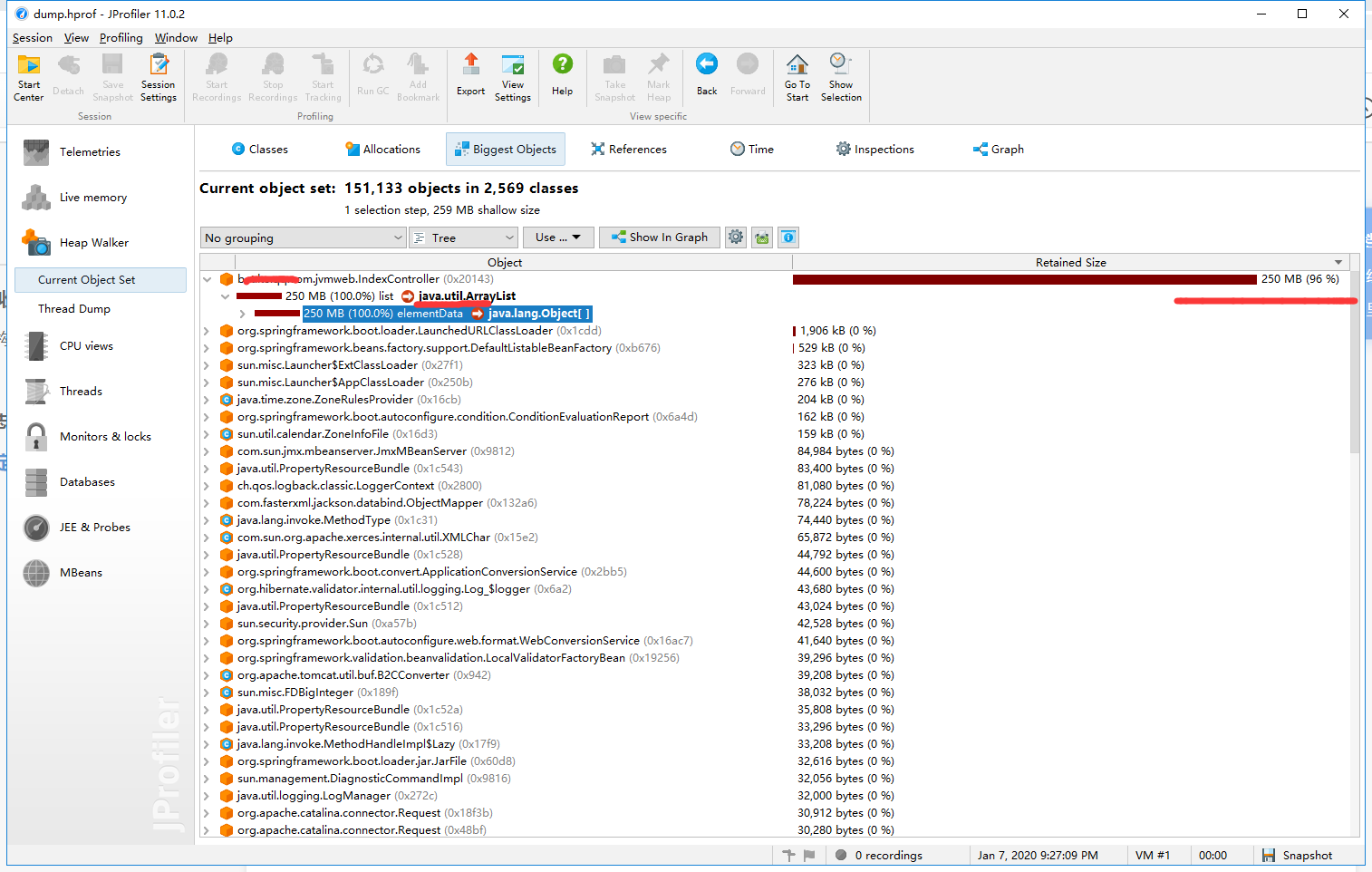Open the Tree view mode dropdown
Screen dimensions: 1372x872
pos(463,237)
